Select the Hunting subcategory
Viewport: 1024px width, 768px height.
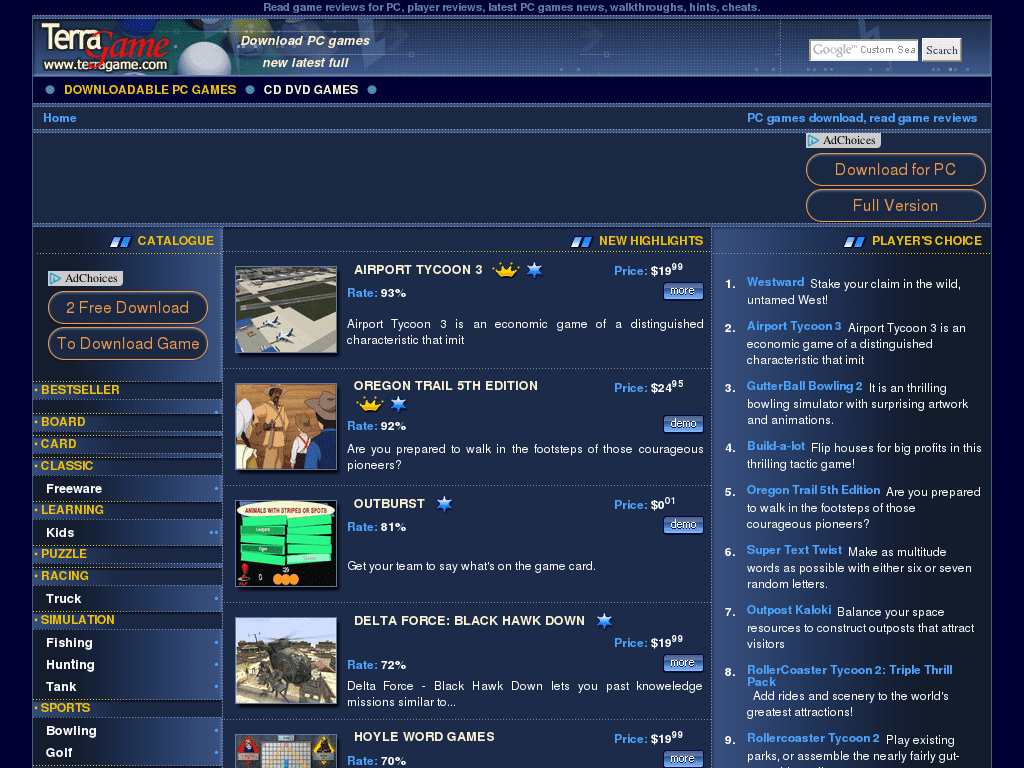(70, 665)
